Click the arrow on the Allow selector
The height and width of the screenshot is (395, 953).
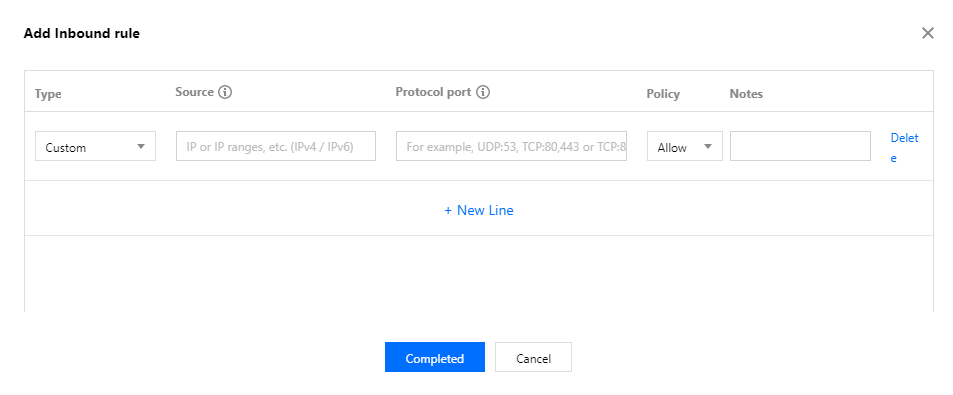(x=707, y=146)
